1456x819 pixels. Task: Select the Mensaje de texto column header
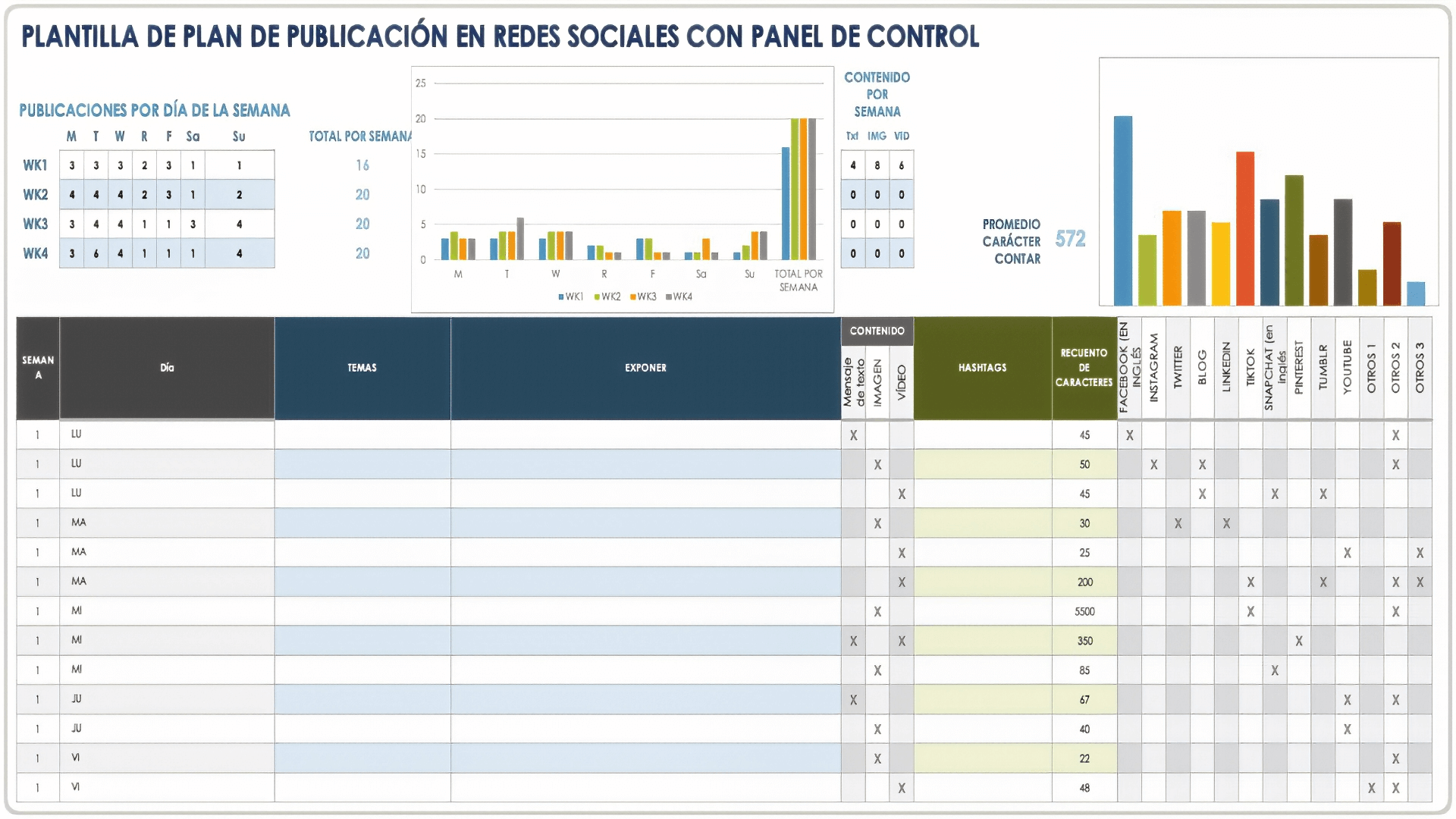854,383
